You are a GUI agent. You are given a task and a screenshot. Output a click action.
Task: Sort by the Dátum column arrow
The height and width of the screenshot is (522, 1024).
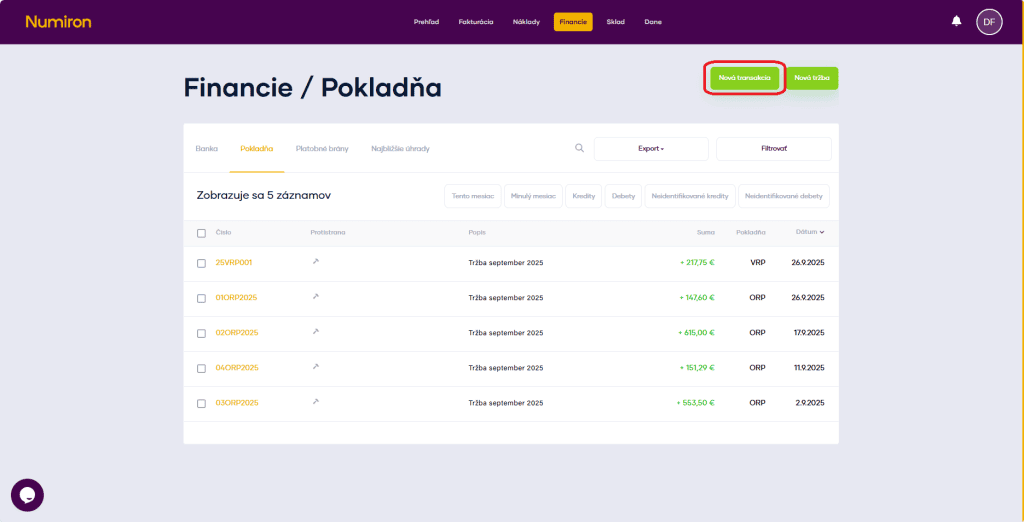(822, 232)
